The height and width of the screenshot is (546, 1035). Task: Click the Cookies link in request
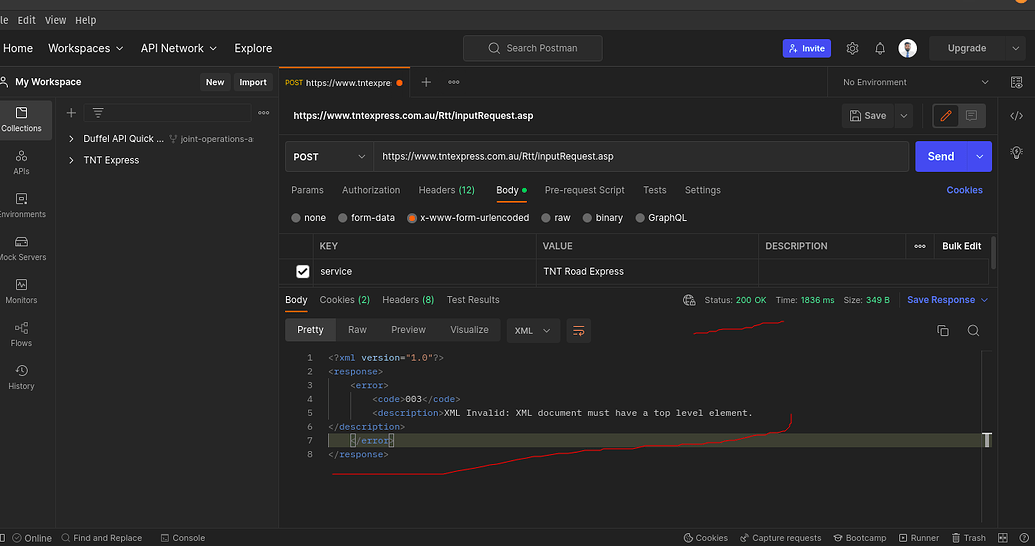(964, 190)
